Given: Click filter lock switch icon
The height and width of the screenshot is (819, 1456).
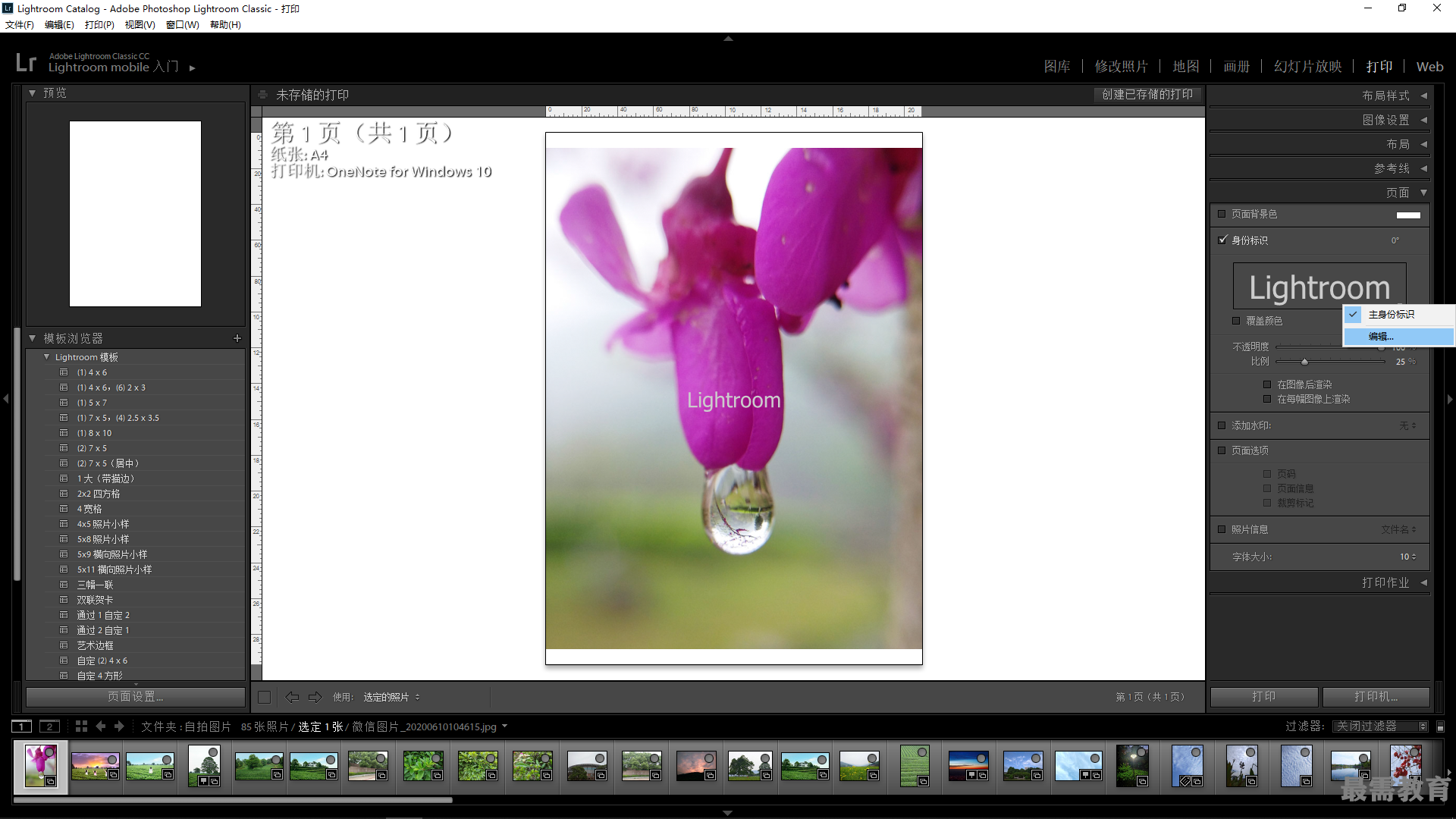Looking at the screenshot, I should point(1440,726).
